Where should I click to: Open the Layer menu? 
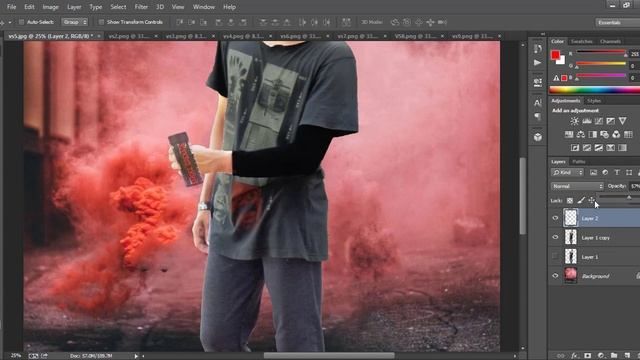tap(74, 7)
